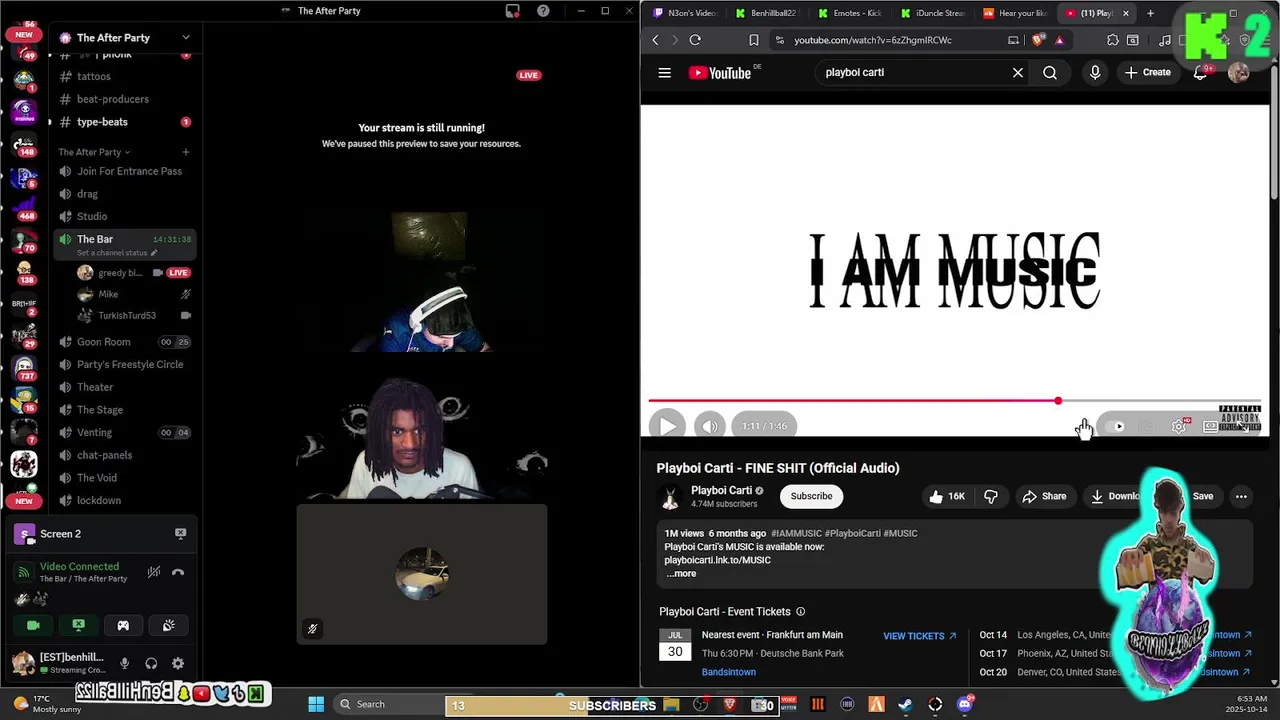This screenshot has height=720, width=1280.
Task: Open the Playboi Carti channel name
Action: click(x=721, y=490)
